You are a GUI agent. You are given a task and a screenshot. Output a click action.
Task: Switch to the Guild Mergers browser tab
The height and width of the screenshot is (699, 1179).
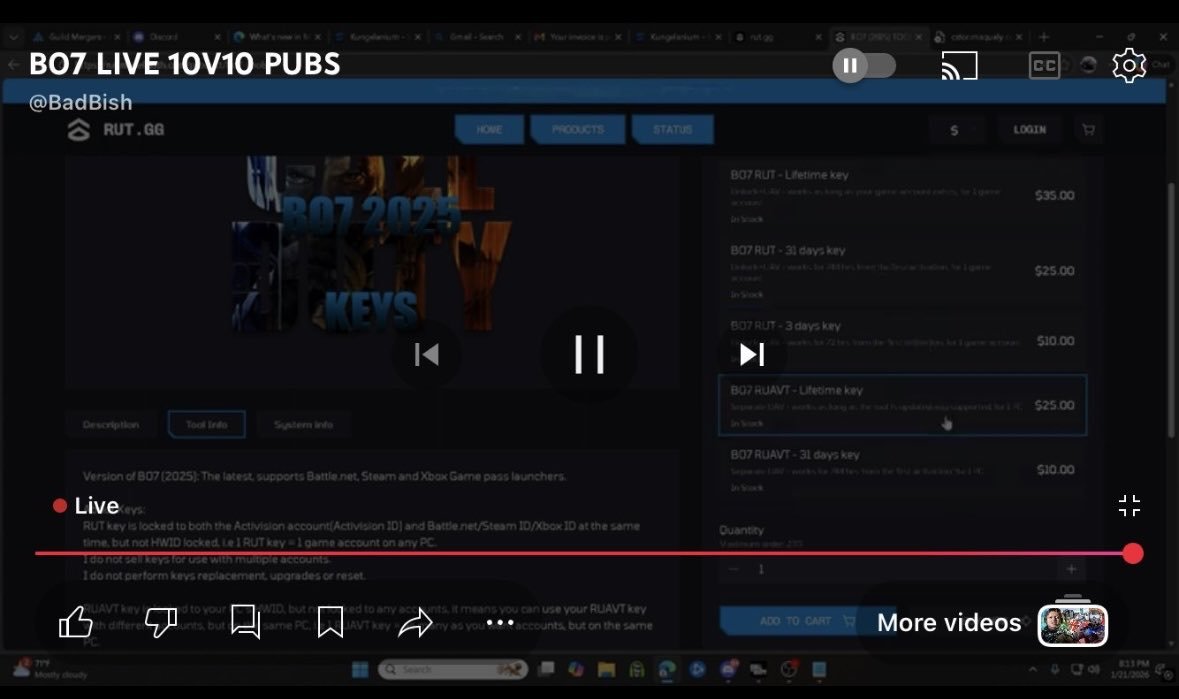[x=75, y=36]
